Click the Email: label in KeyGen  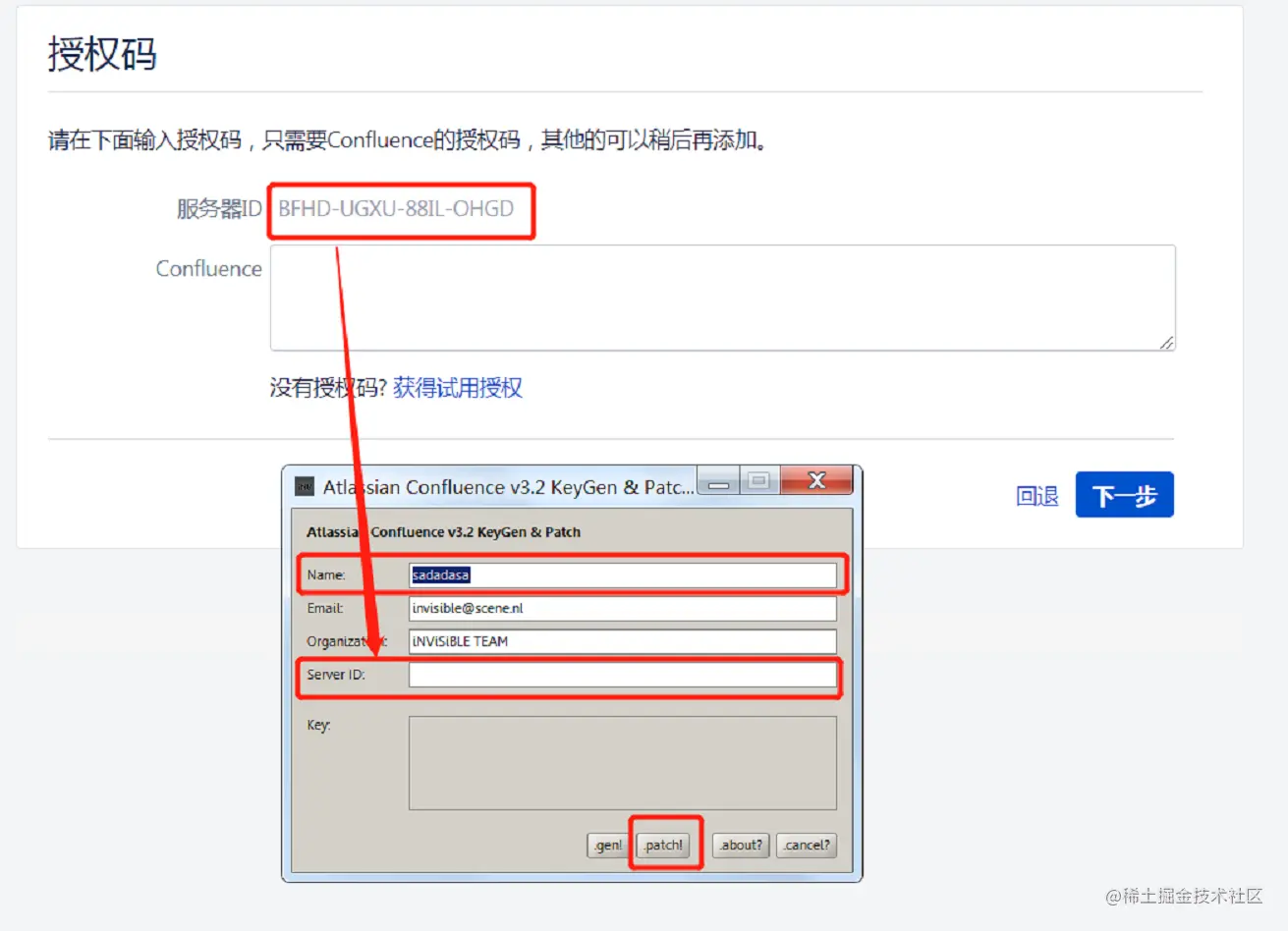coord(324,609)
